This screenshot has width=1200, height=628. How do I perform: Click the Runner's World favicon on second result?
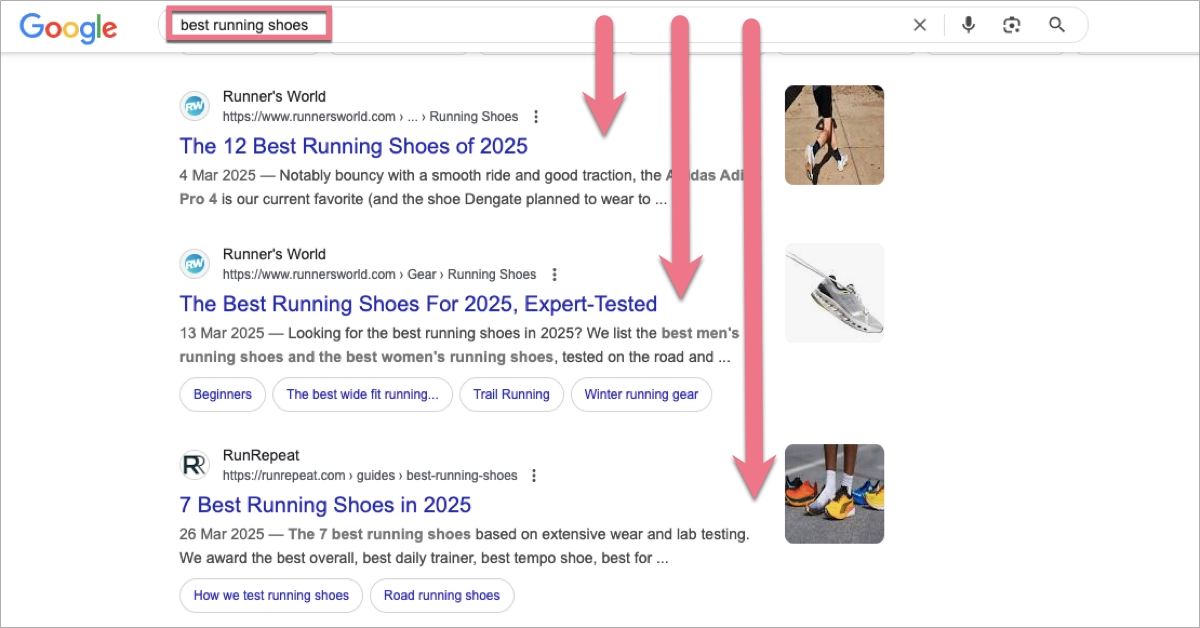click(194, 263)
